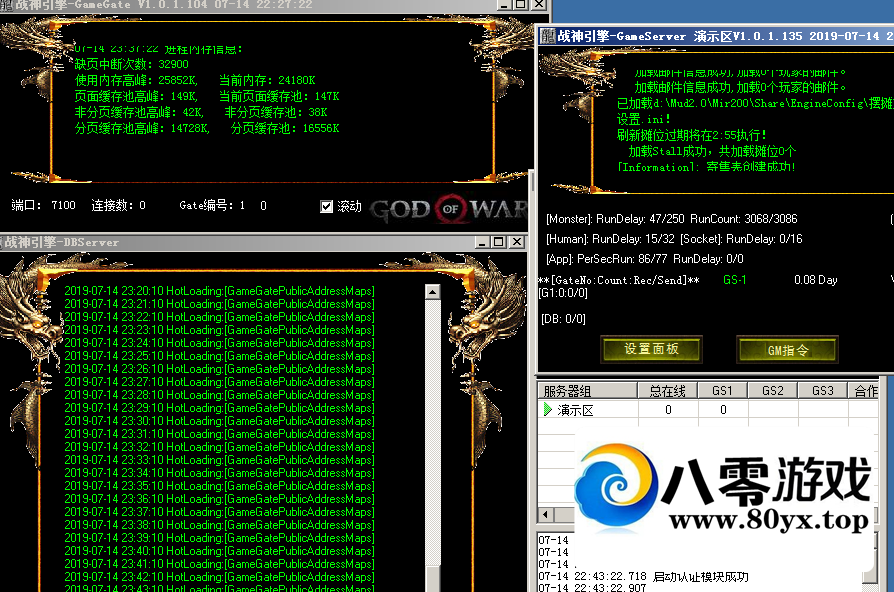Click the 0.08 Day uptime value
This screenshot has height=592, width=894.
point(816,280)
